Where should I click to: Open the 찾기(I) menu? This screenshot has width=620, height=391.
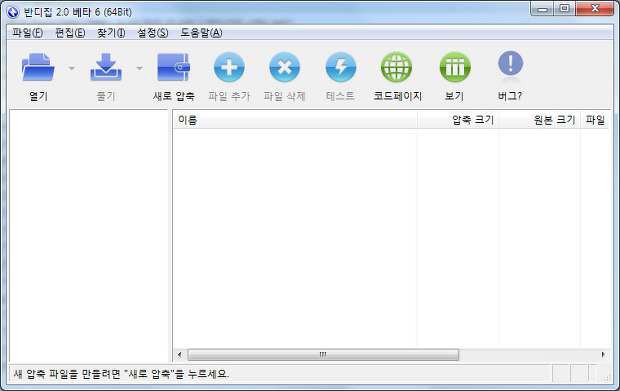pyautogui.click(x=111, y=33)
